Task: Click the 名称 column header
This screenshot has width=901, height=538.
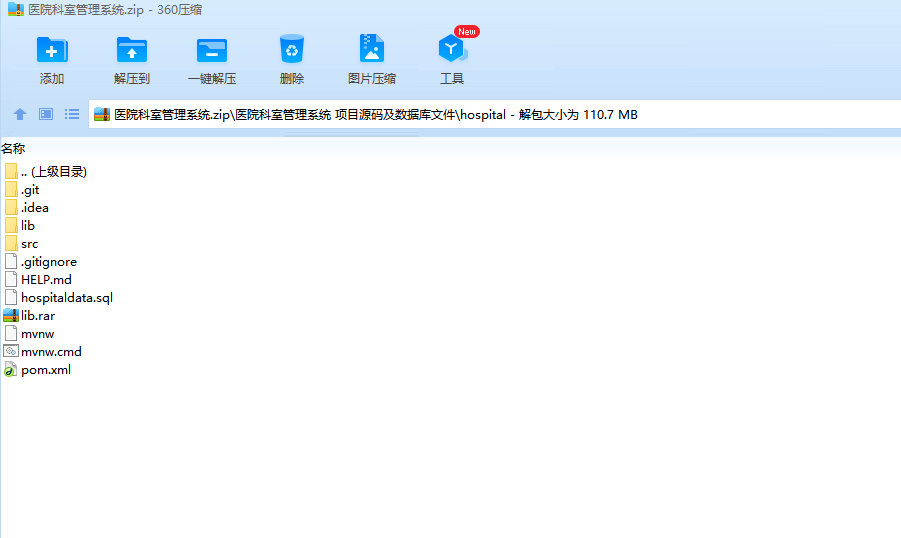Action: point(13,149)
